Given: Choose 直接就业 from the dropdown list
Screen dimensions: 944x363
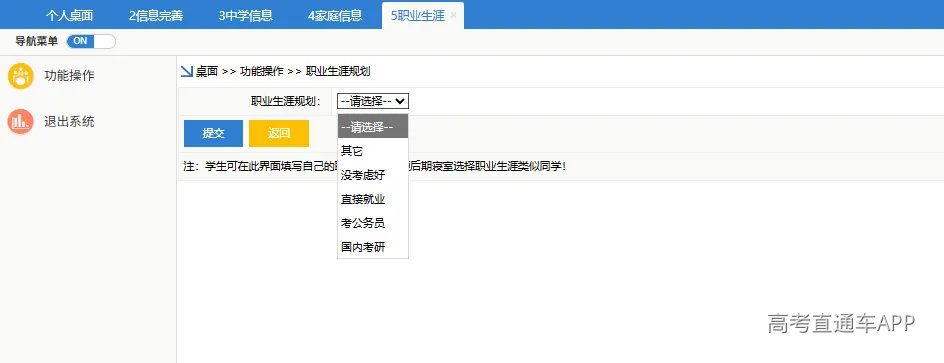Looking at the screenshot, I should pyautogui.click(x=373, y=199).
